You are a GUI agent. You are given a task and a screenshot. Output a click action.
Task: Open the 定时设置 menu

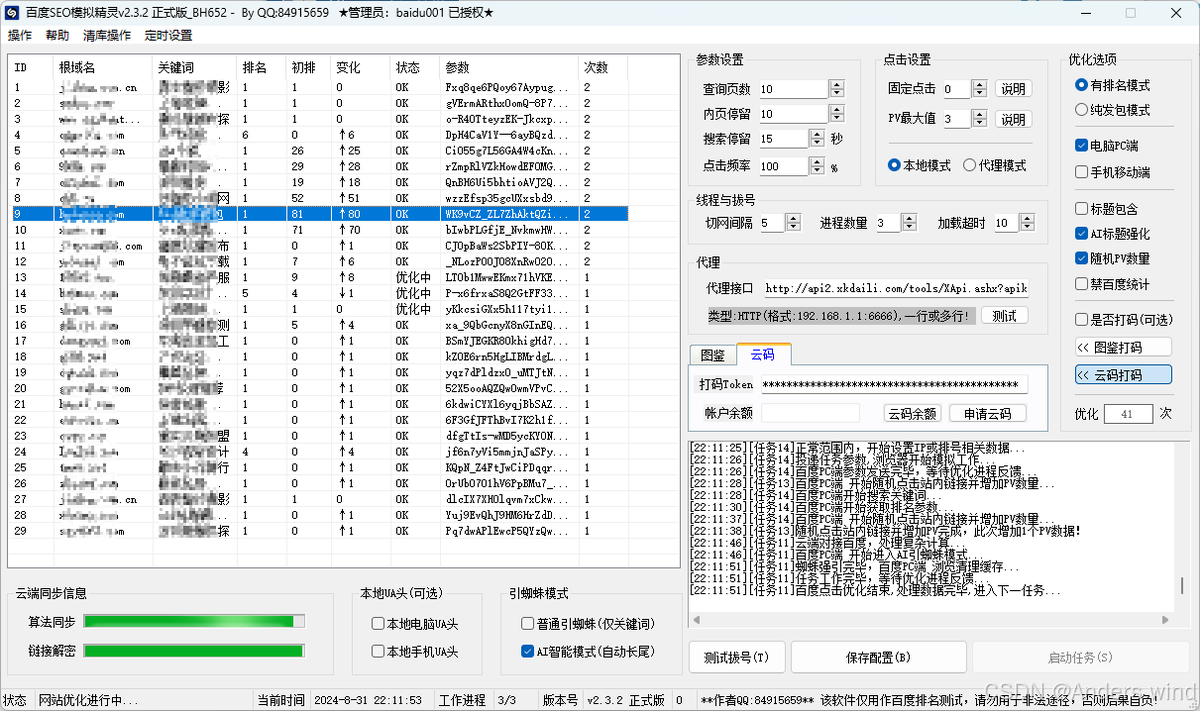click(168, 36)
